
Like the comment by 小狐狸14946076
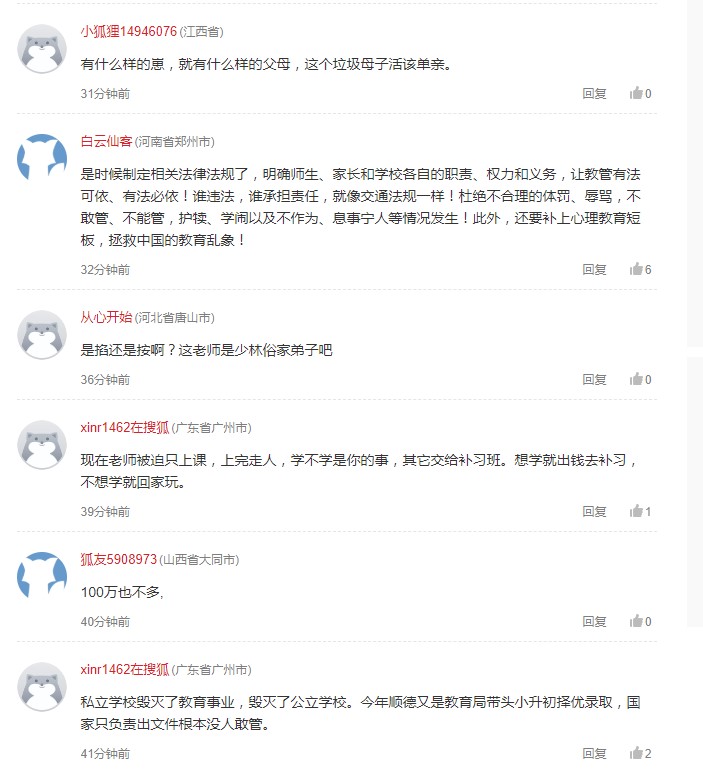pyautogui.click(x=636, y=94)
